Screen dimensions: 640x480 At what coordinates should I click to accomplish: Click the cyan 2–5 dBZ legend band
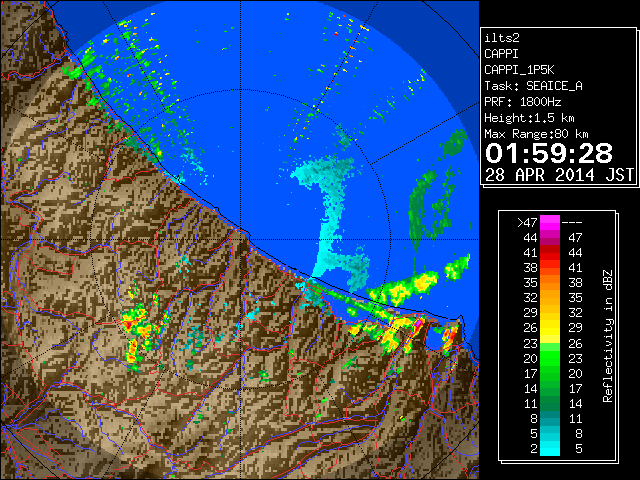[x=550, y=448]
